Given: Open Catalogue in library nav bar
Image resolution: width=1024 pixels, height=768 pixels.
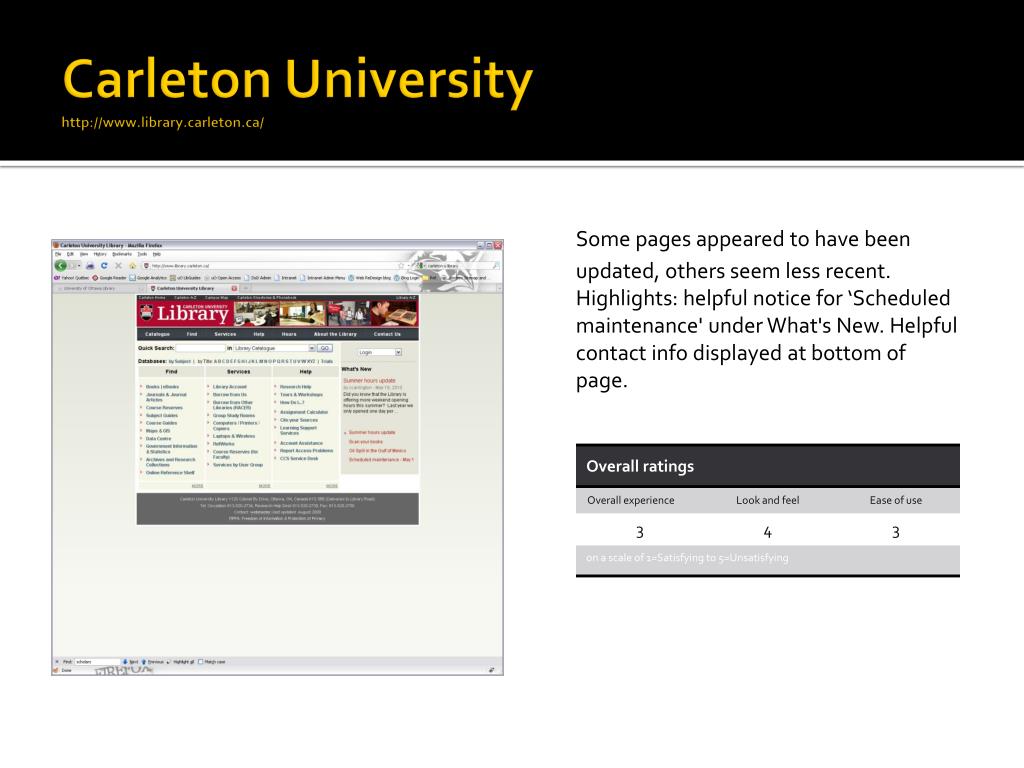Looking at the screenshot, I should pyautogui.click(x=157, y=334).
